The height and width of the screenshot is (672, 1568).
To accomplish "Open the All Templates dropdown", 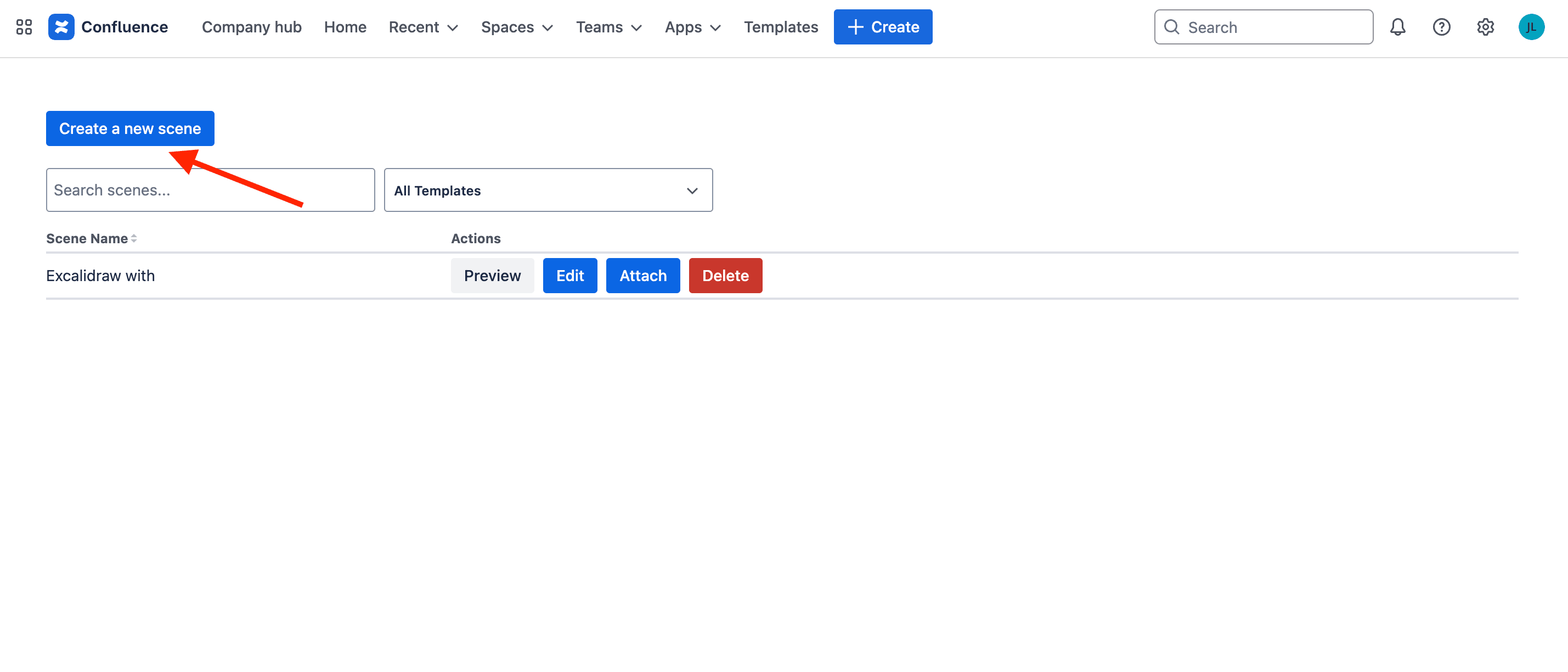I will 548,190.
